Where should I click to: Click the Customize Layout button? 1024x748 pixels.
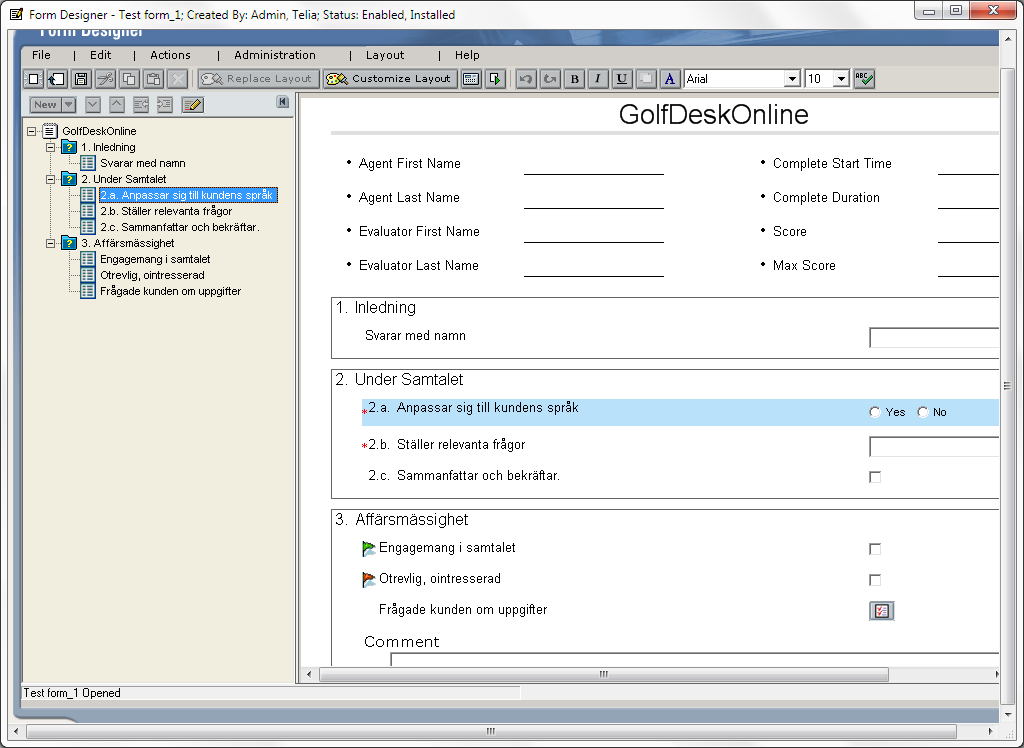390,79
